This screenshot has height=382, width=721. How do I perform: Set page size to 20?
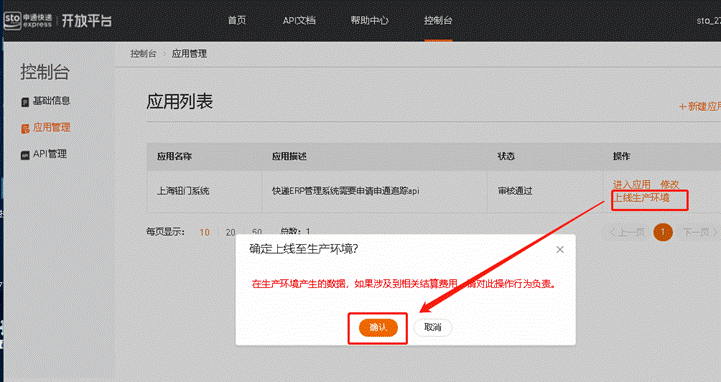point(230,232)
